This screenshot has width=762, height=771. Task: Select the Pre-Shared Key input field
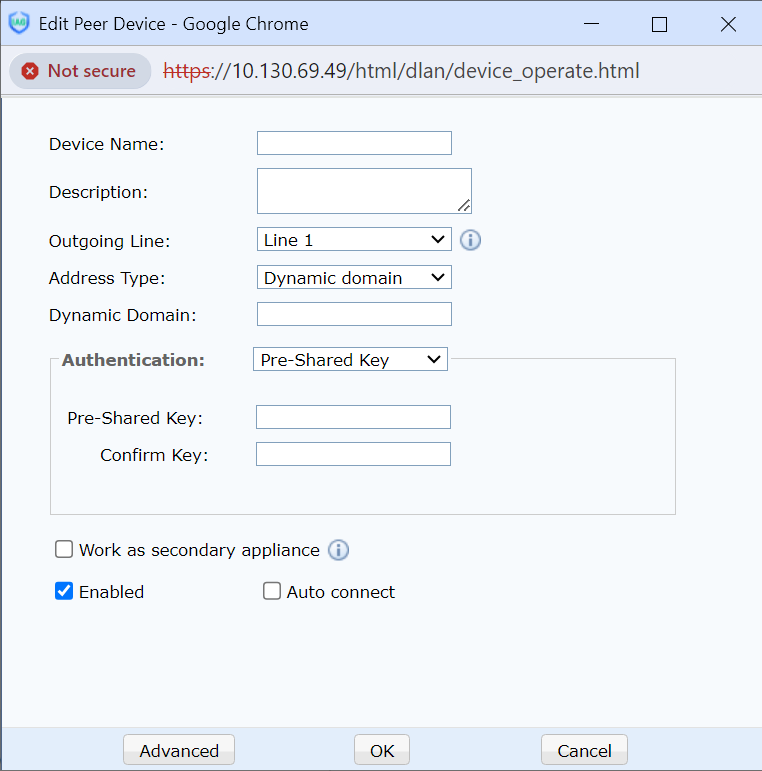[353, 417]
